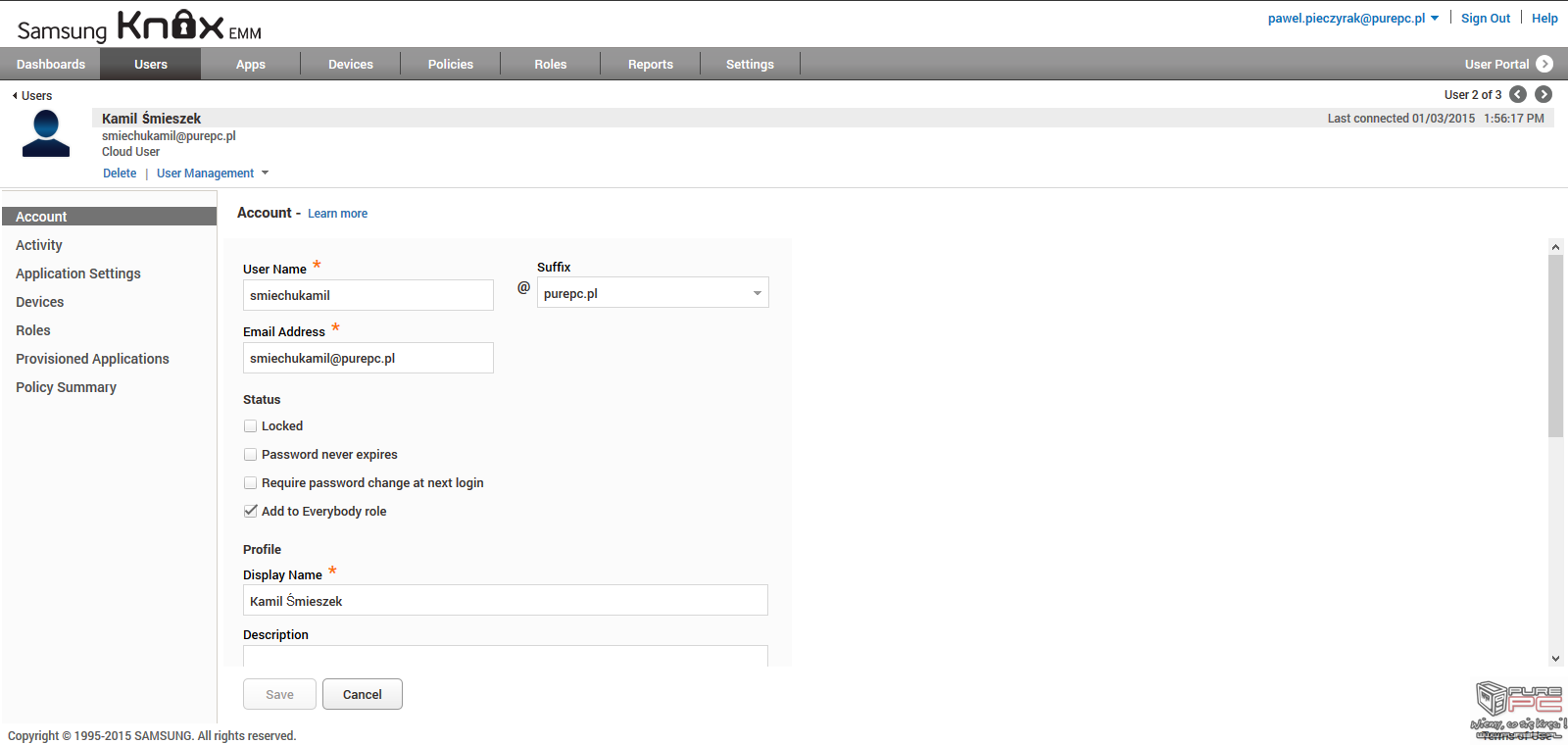The image size is (1568, 745).
Task: Check Password never expires option
Action: point(251,455)
